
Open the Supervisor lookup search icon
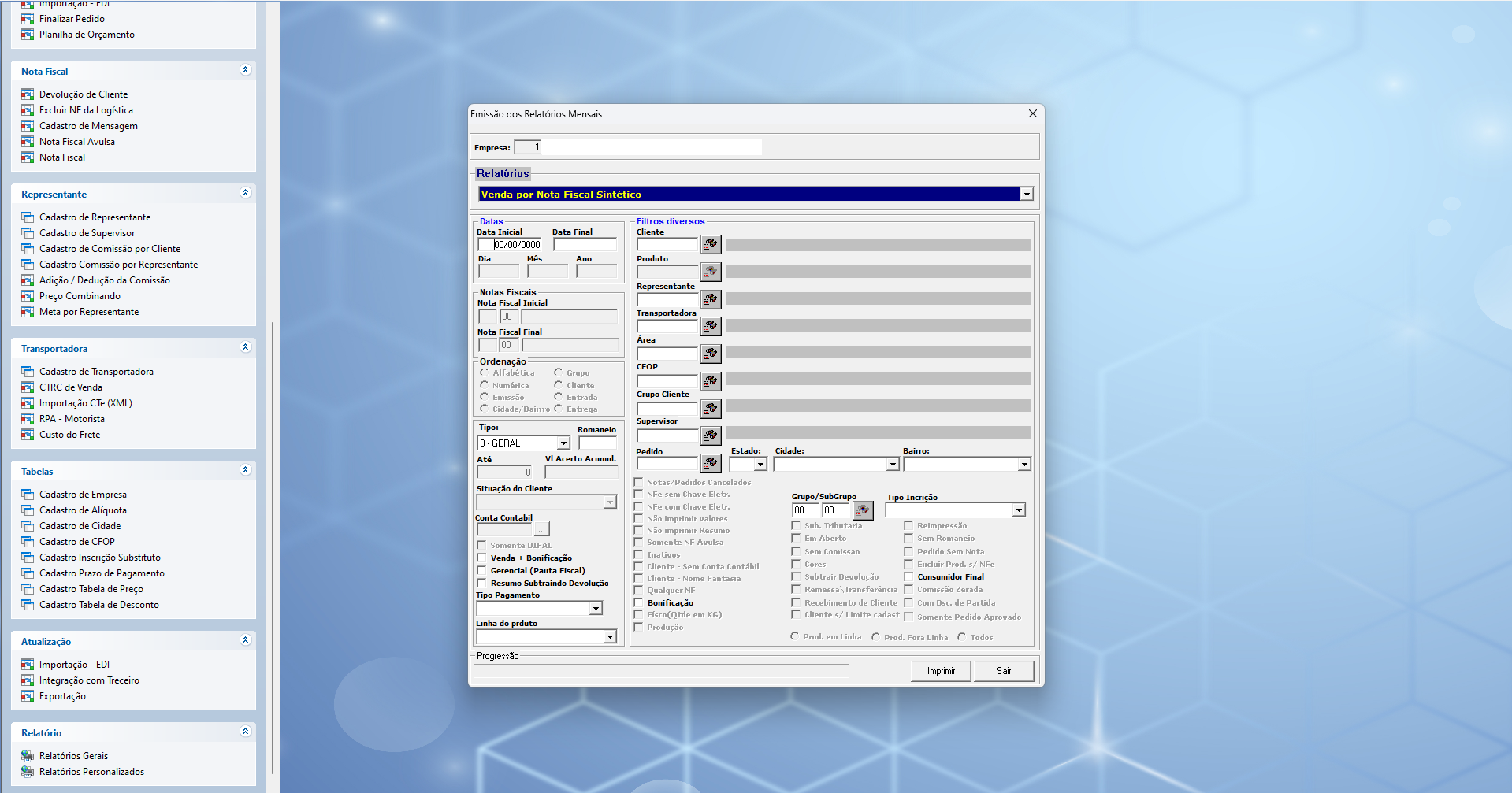coord(711,435)
